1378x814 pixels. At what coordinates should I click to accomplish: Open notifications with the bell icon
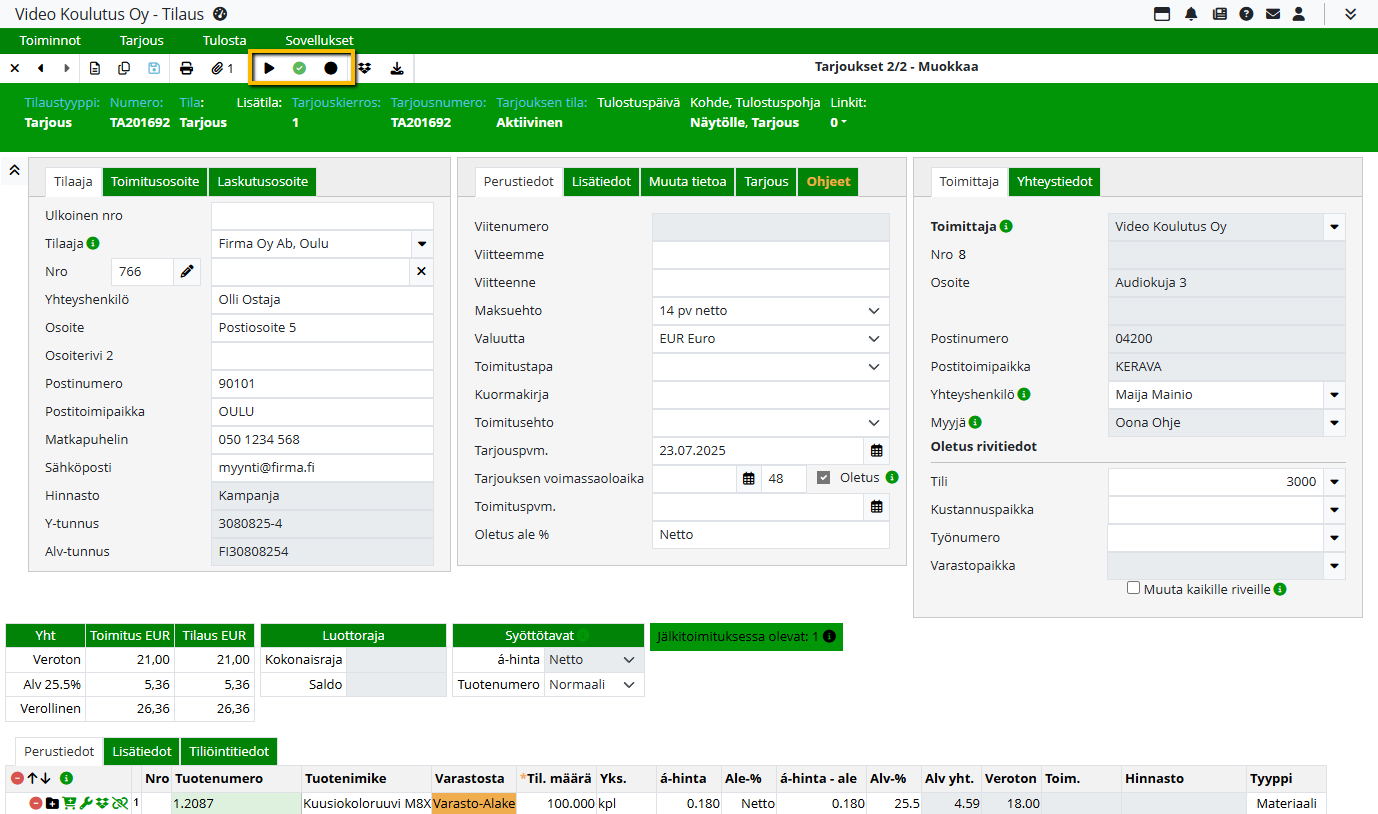tap(1191, 14)
